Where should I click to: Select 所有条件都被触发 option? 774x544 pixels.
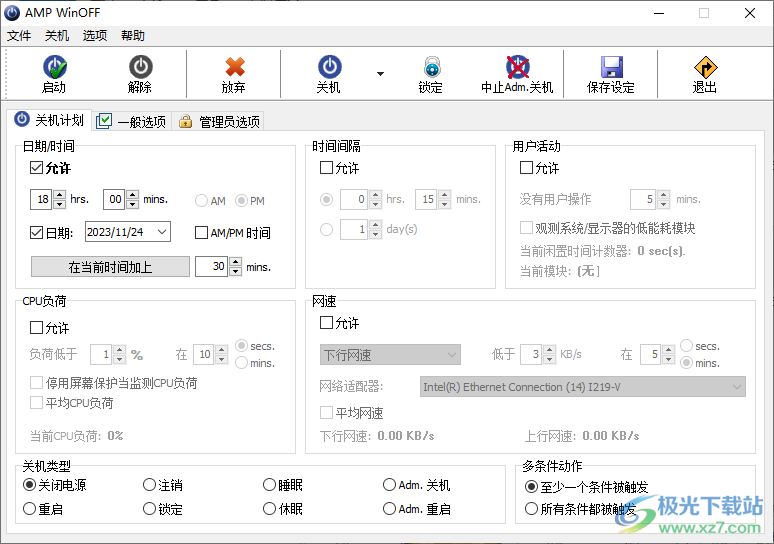532,508
